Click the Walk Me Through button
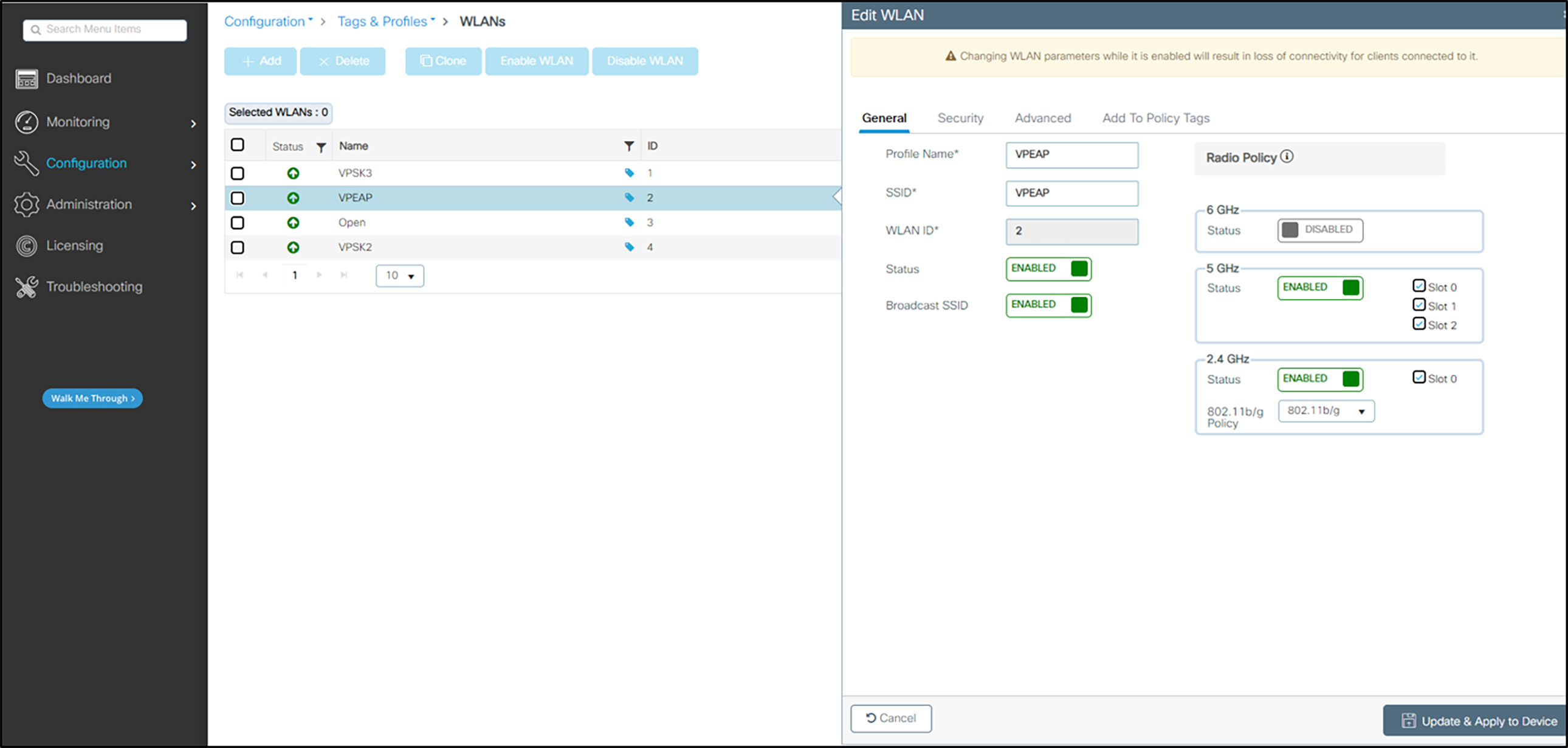Image resolution: width=1568 pixels, height=748 pixels. pyautogui.click(x=92, y=398)
